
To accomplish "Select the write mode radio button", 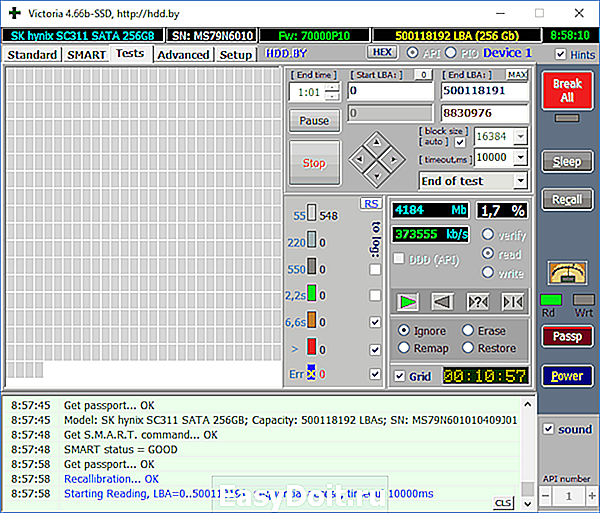I will (x=488, y=272).
